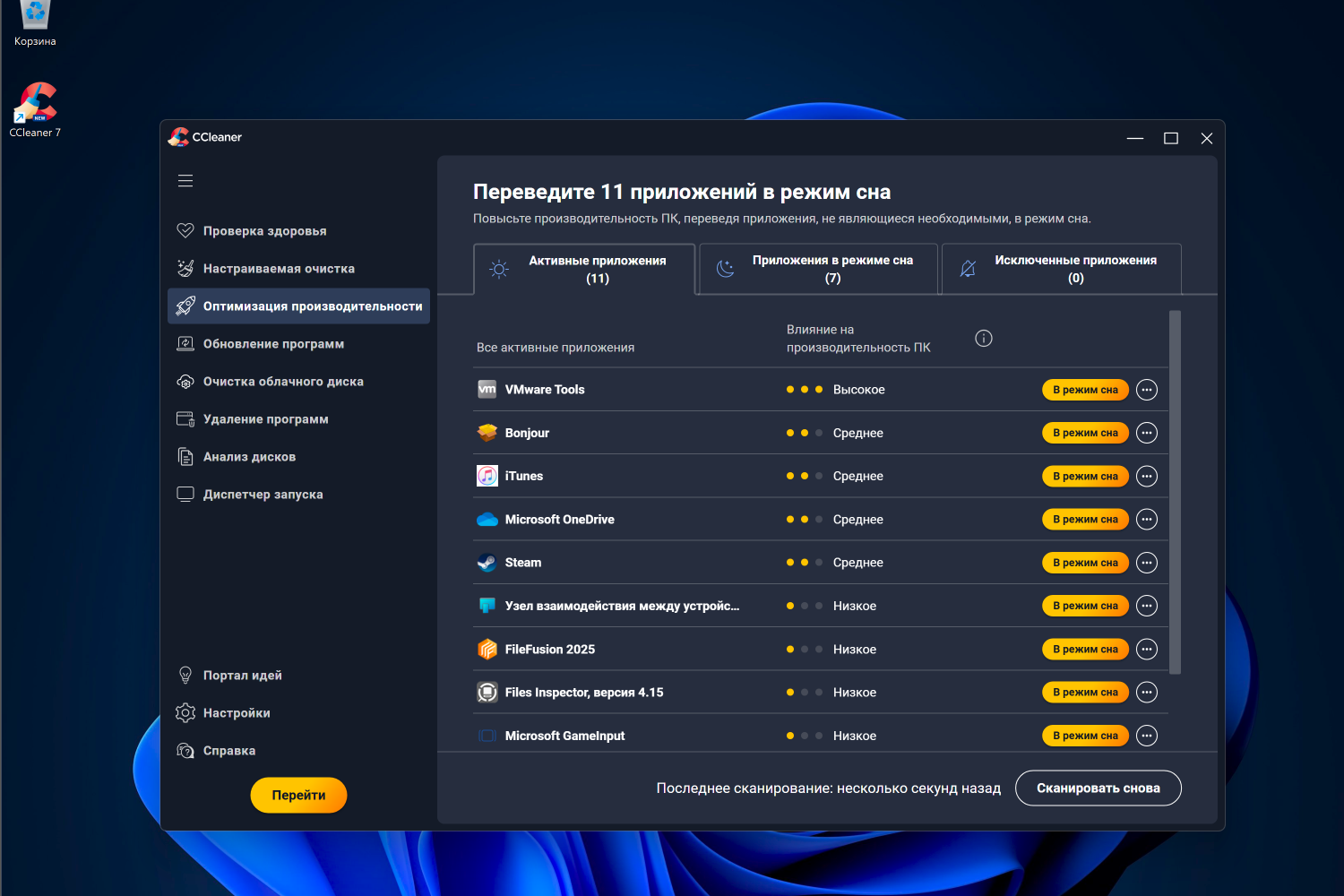This screenshot has height=896, width=1344.
Task: Click the heart icon for health check
Action: [185, 230]
